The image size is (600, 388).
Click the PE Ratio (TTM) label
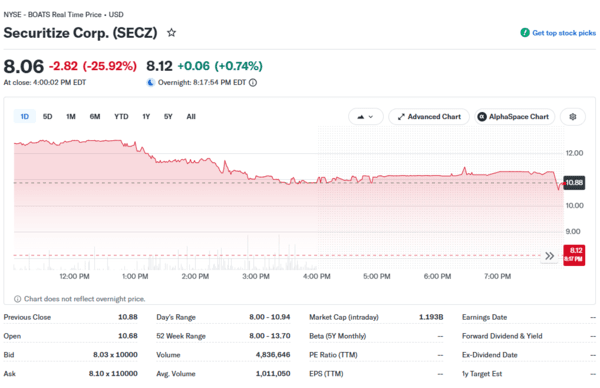333,355
